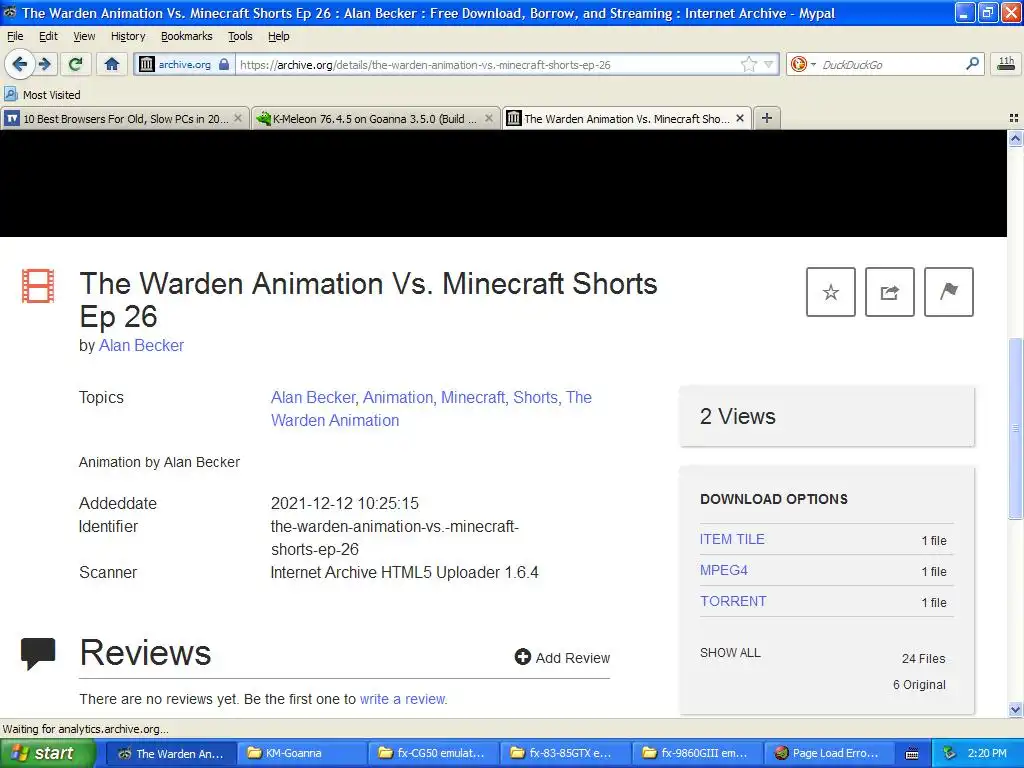Open the 11h toolbar button
The width and height of the screenshot is (1024, 768).
point(1006,64)
